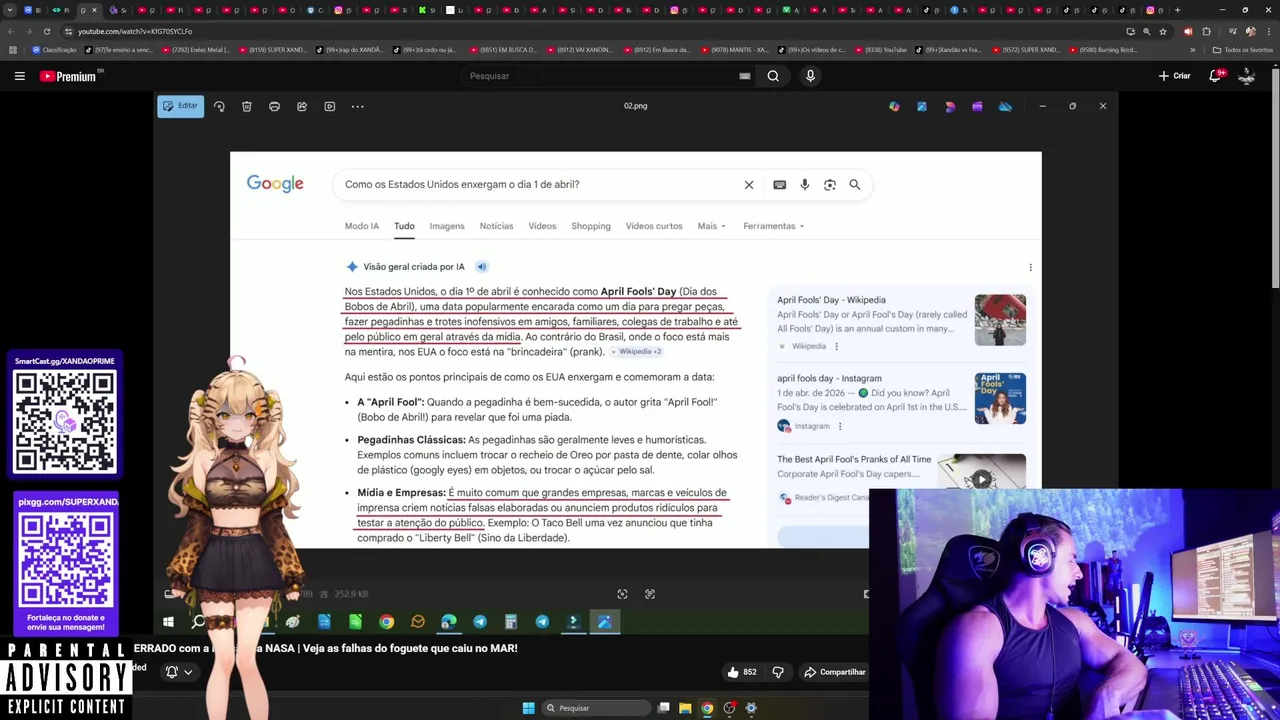Like the video with thumbs up 852
Screen dimensions: 1280x720
pos(741,672)
